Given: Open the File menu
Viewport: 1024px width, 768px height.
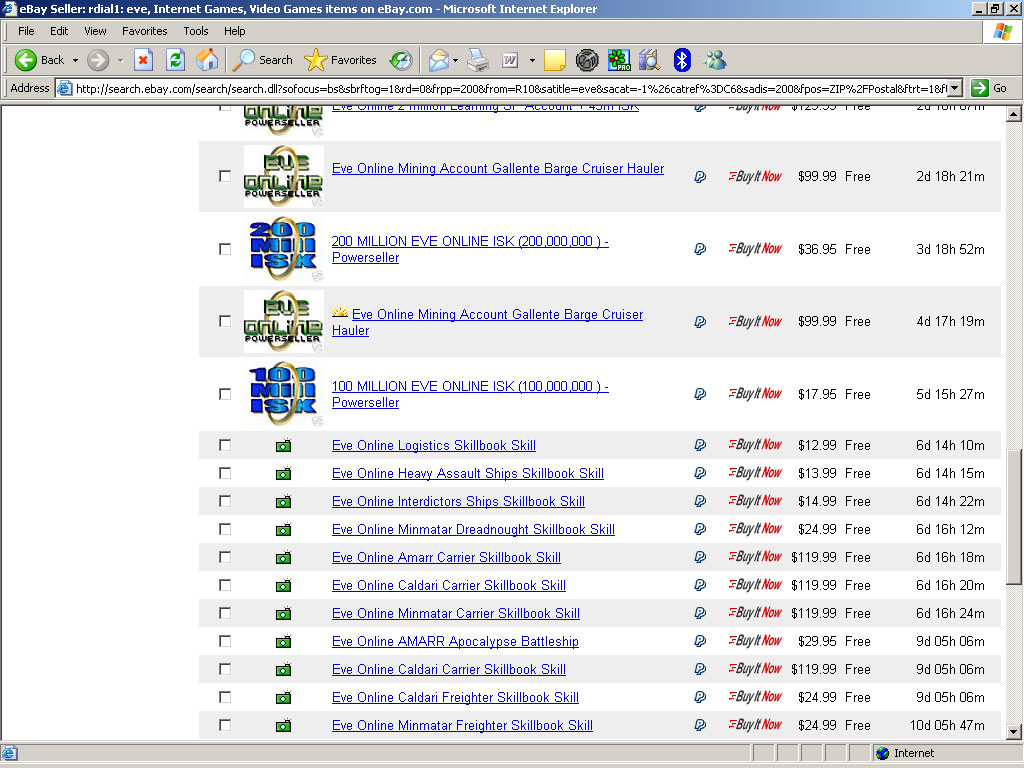Looking at the screenshot, I should (26, 31).
